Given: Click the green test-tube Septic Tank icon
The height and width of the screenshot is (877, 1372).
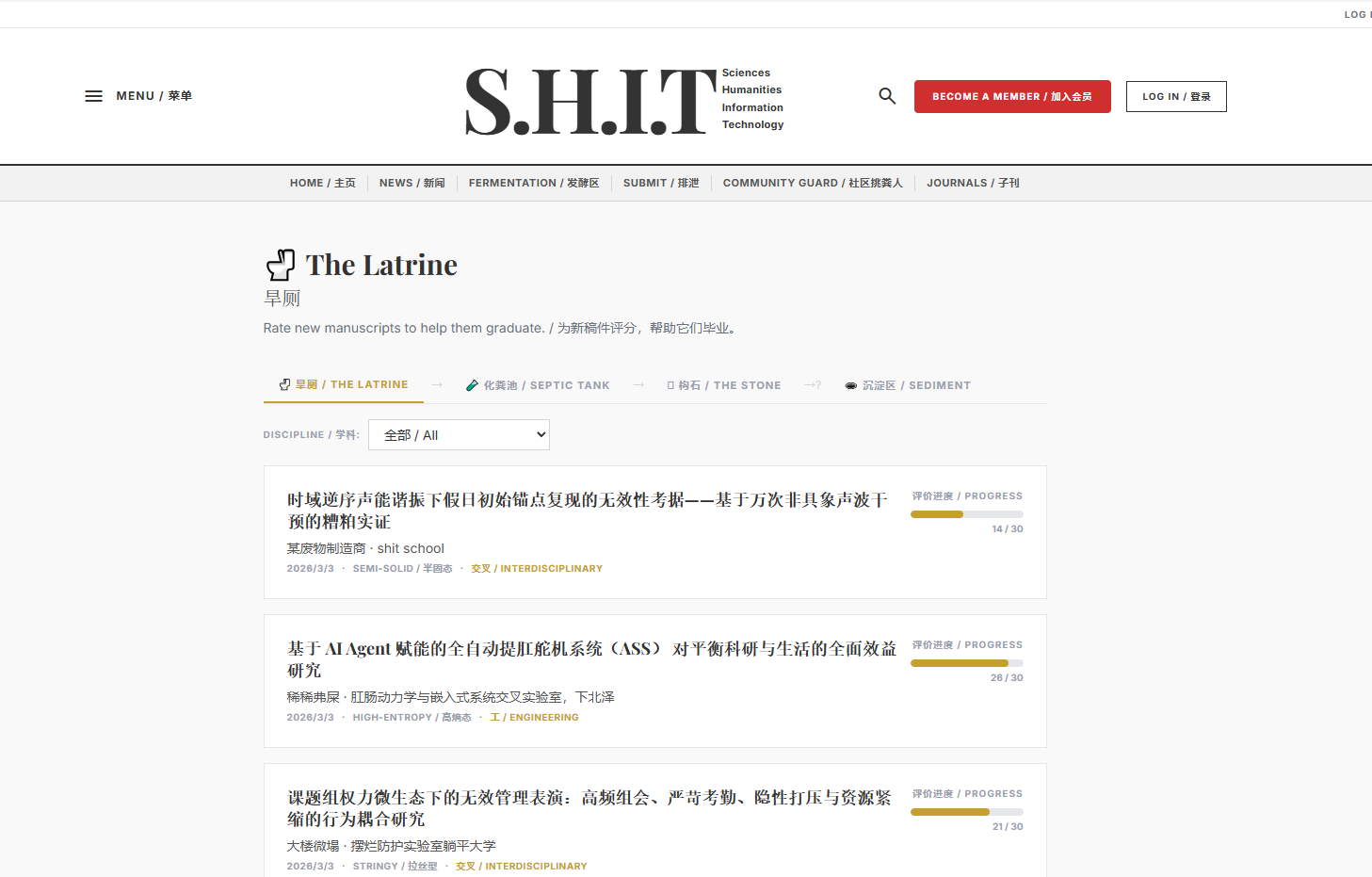Looking at the screenshot, I should pos(472,385).
